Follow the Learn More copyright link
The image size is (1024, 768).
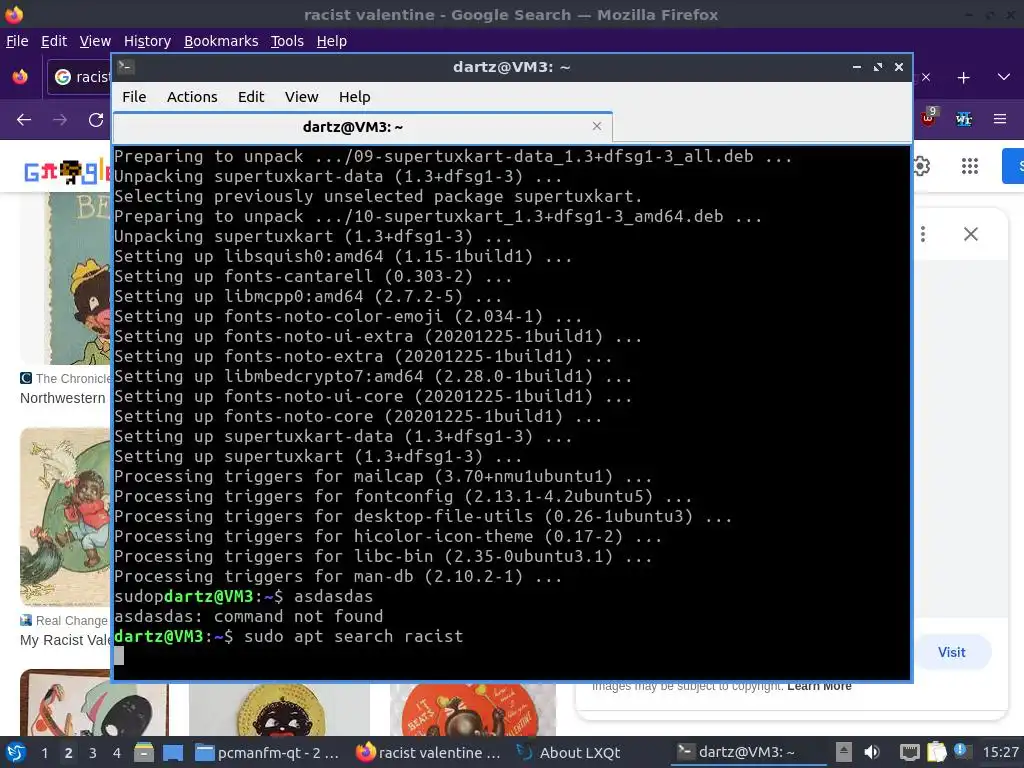coord(819,686)
